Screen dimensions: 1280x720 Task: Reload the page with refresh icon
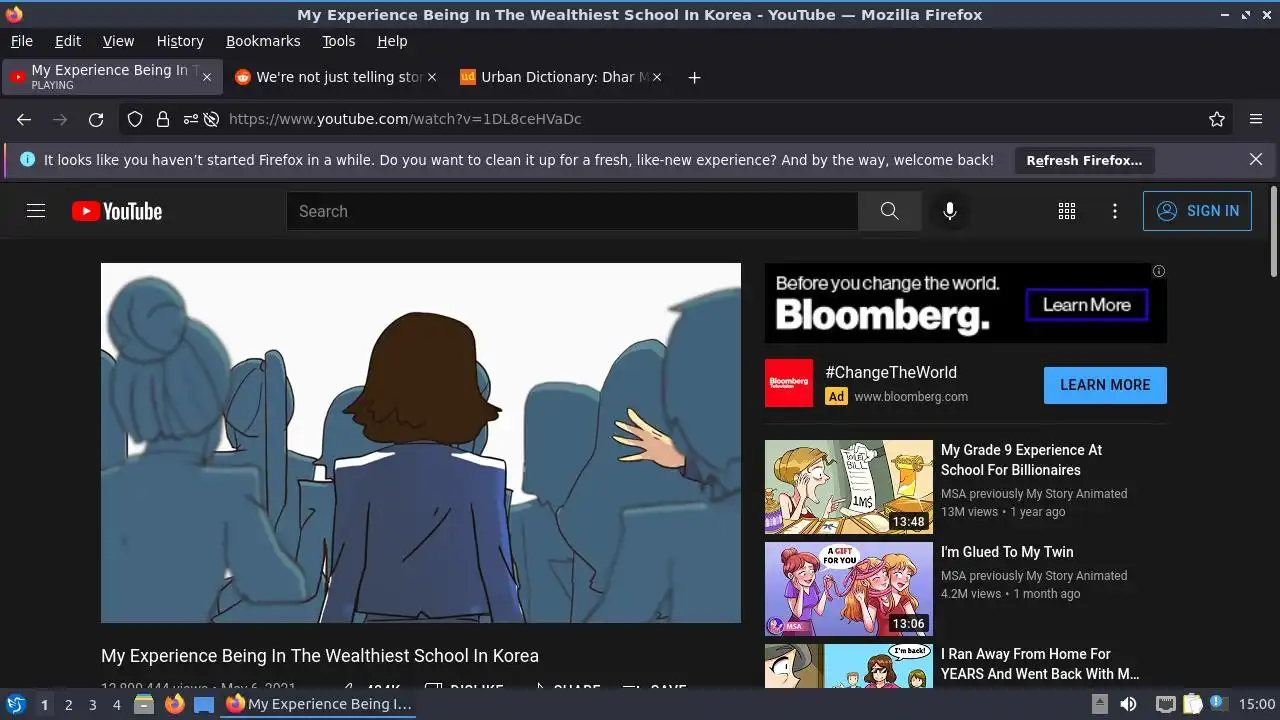tap(96, 119)
